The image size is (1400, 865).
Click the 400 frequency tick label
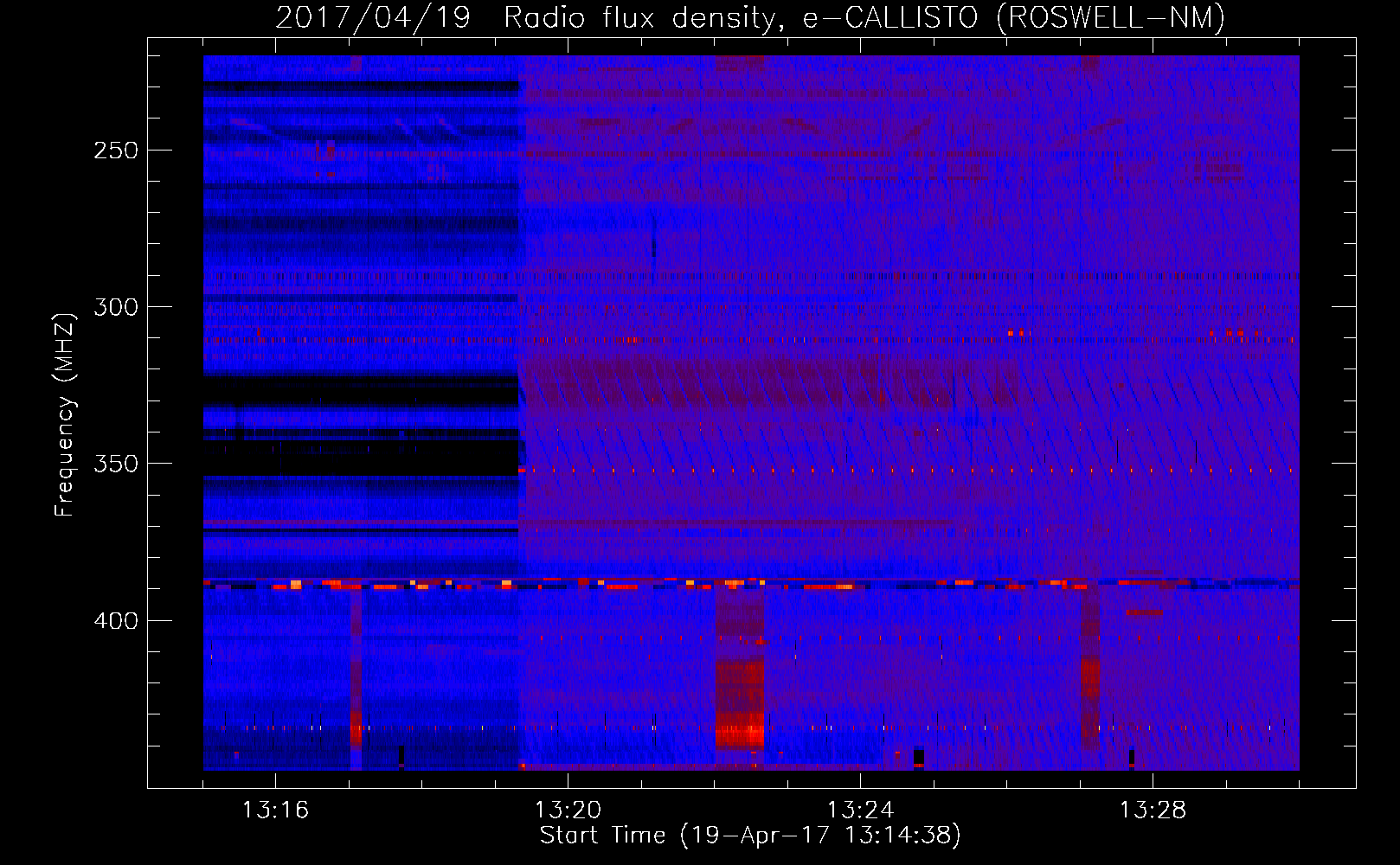116,621
